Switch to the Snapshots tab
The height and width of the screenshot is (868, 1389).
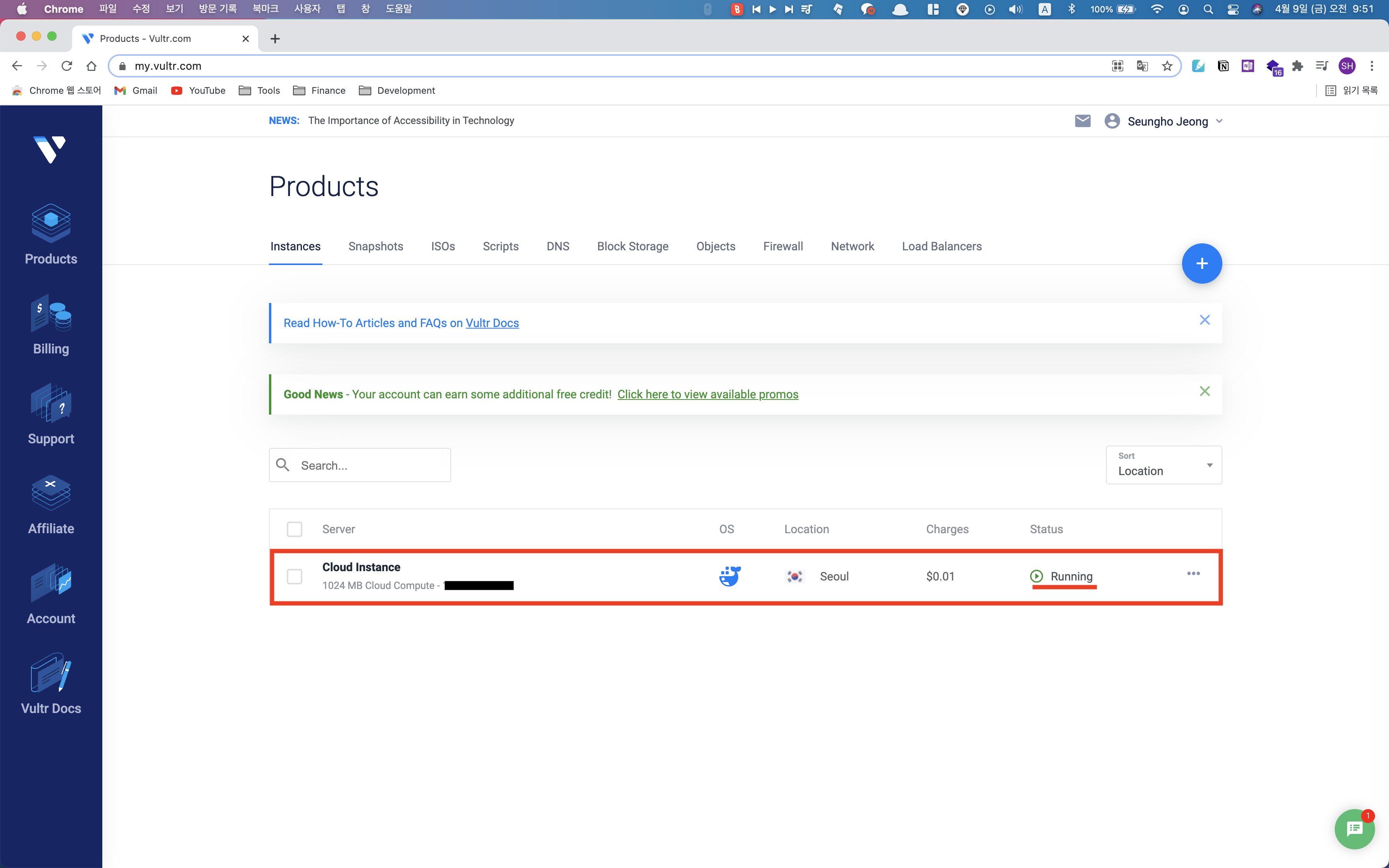(375, 246)
